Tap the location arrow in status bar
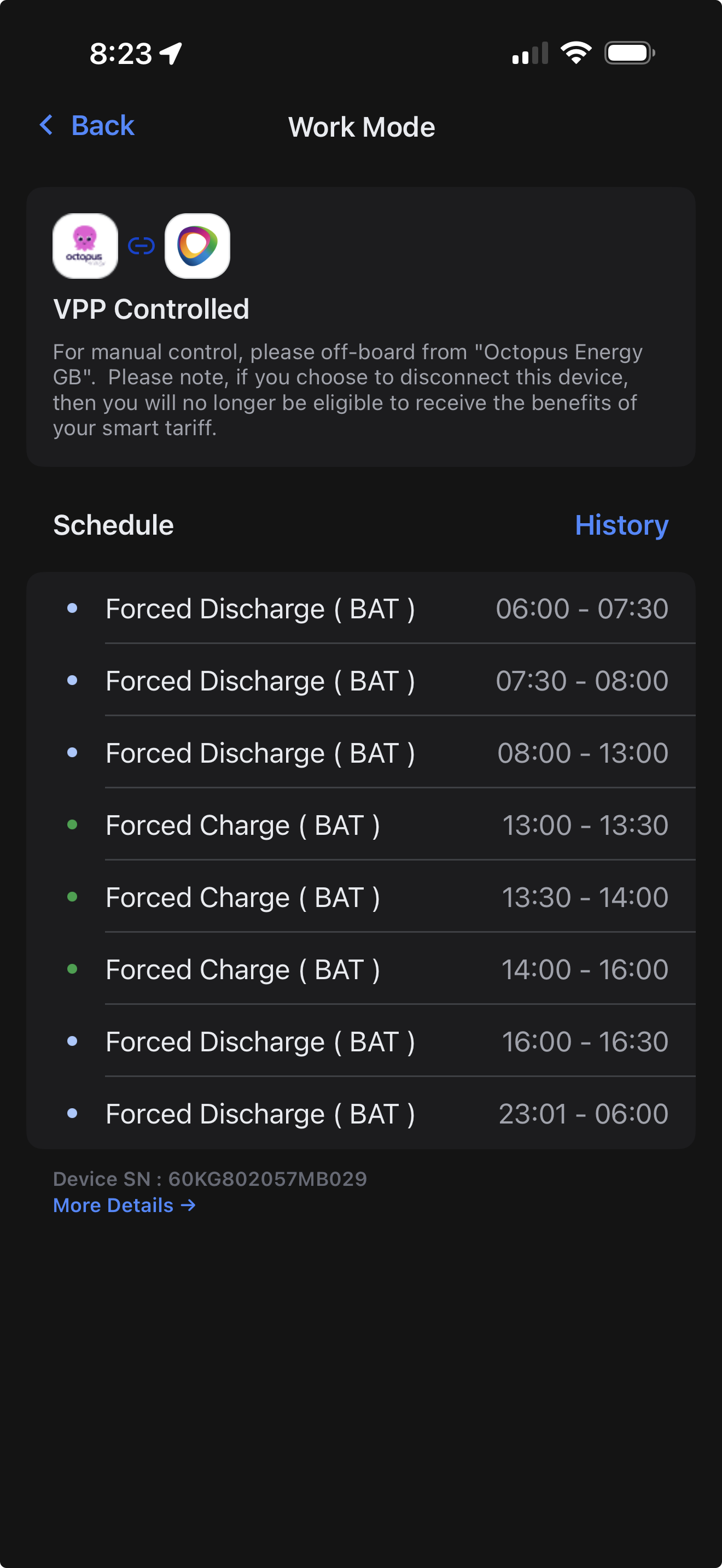This screenshot has height=1568, width=722. click(x=171, y=54)
